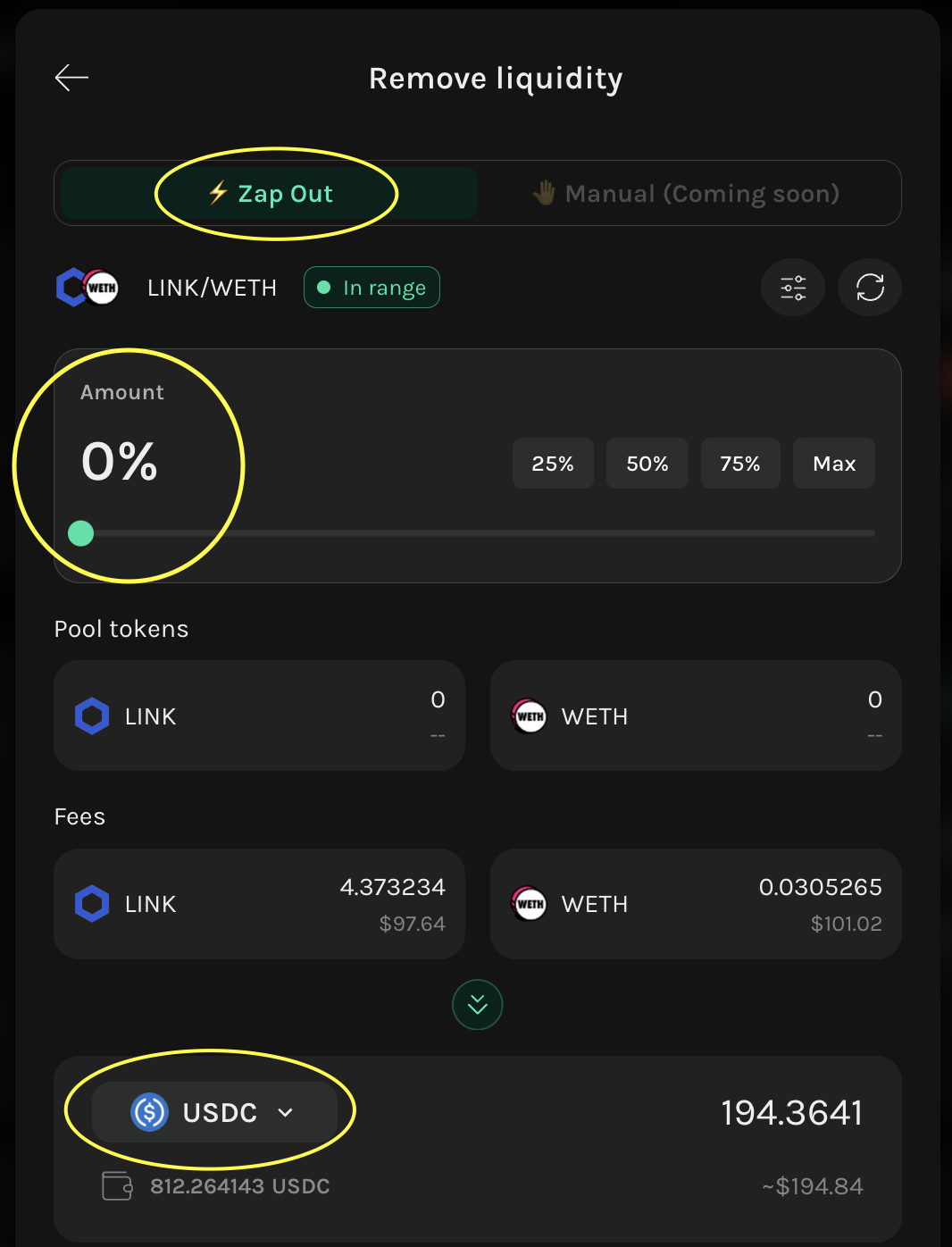The height and width of the screenshot is (1247, 952).
Task: Set amount to 75%
Action: coord(740,464)
